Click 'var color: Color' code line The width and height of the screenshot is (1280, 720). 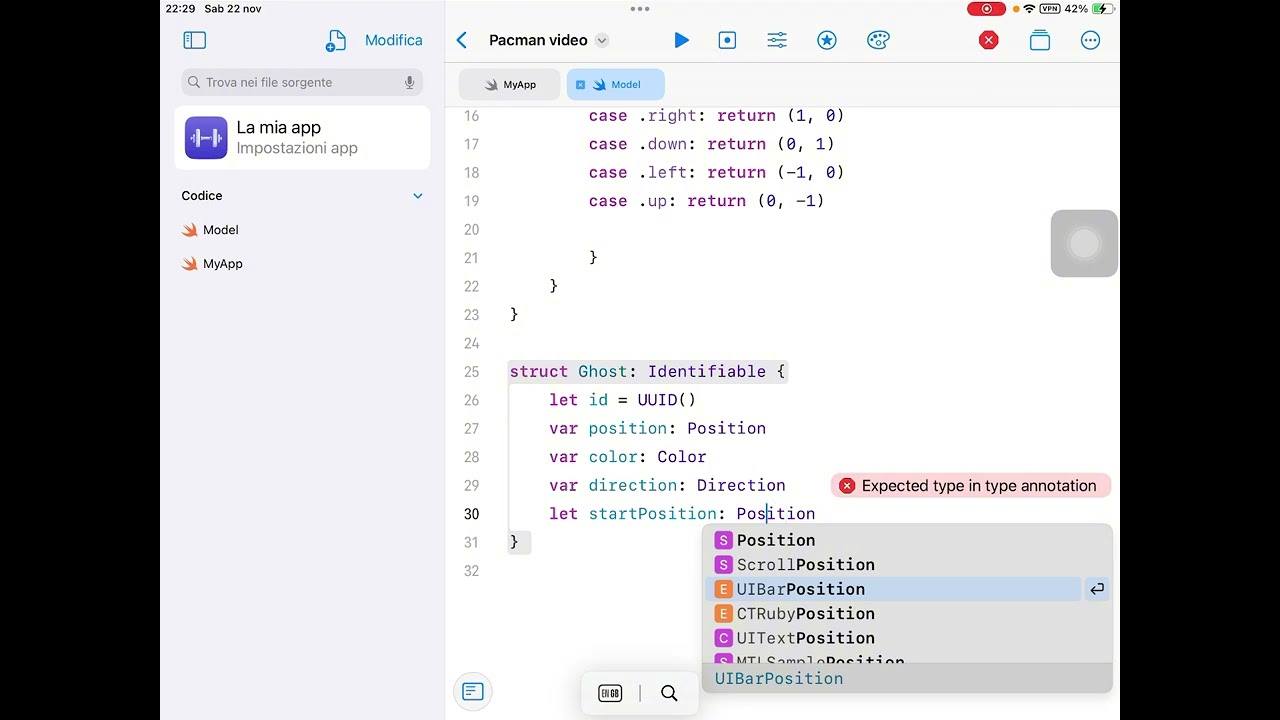point(628,457)
